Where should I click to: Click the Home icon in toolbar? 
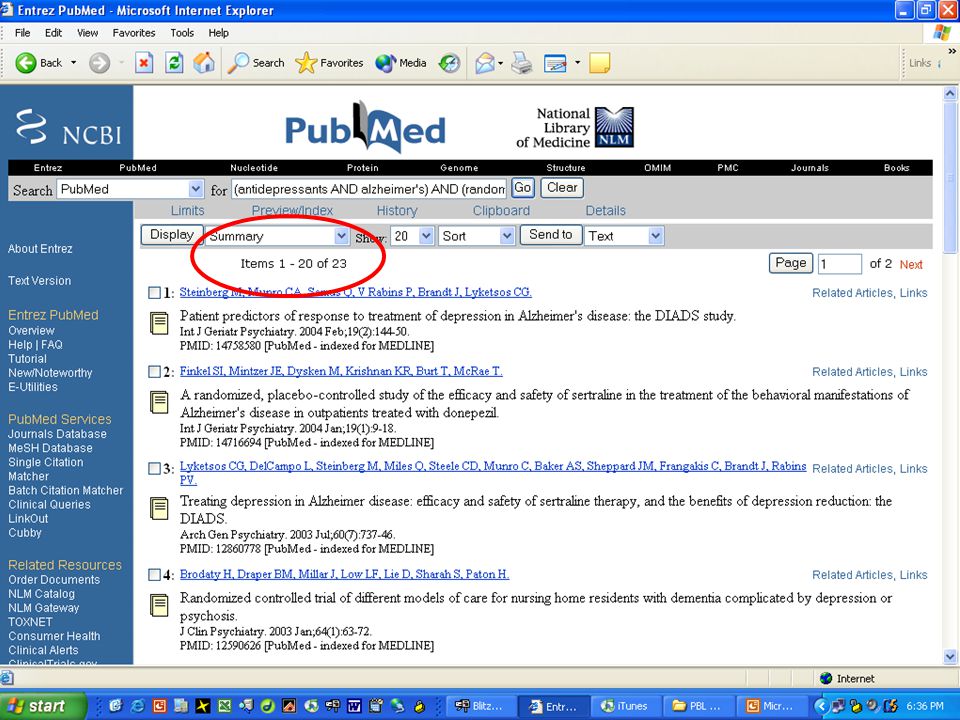pyautogui.click(x=204, y=62)
